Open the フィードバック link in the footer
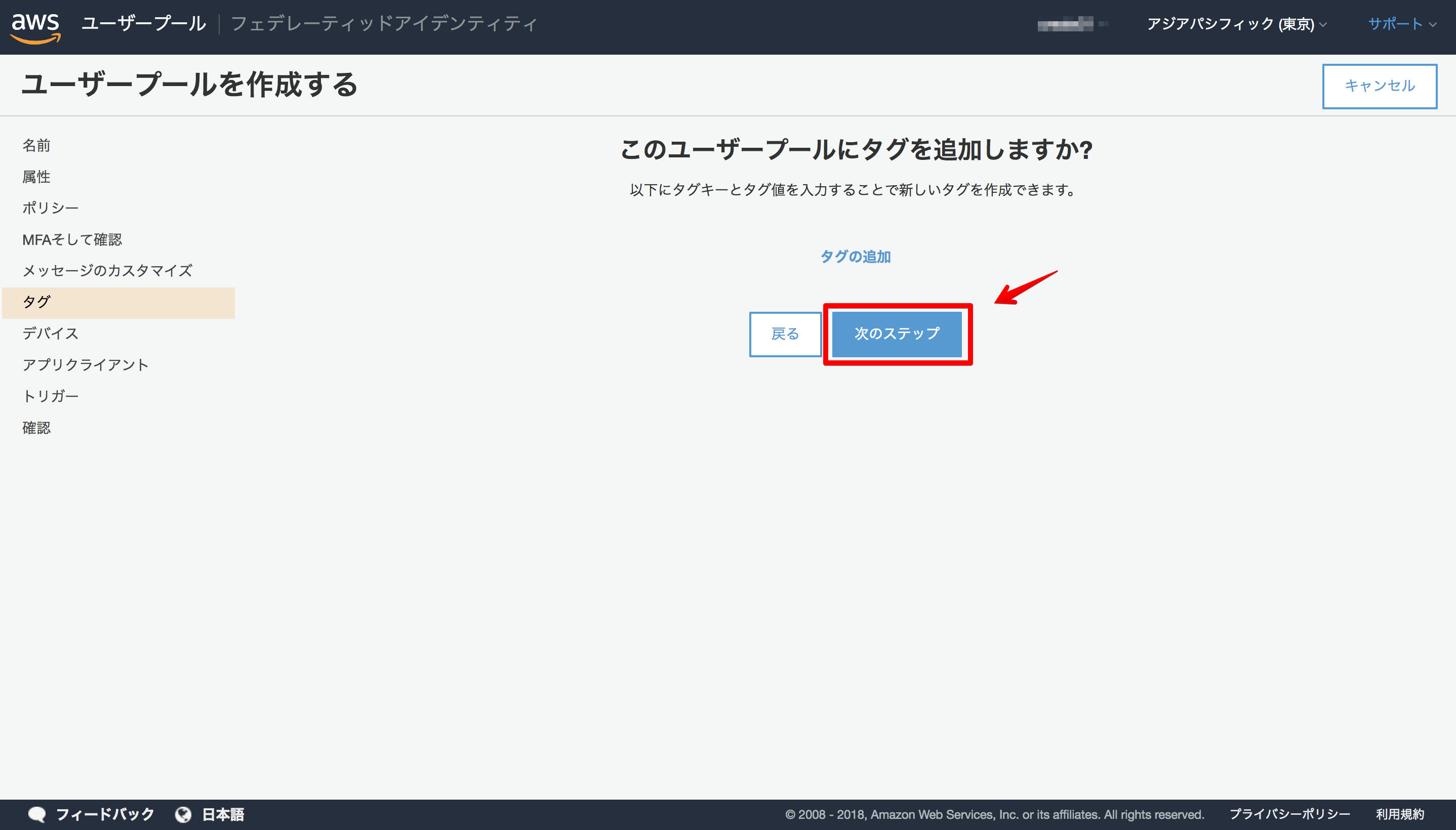Image resolution: width=1456 pixels, height=830 pixels. click(105, 815)
